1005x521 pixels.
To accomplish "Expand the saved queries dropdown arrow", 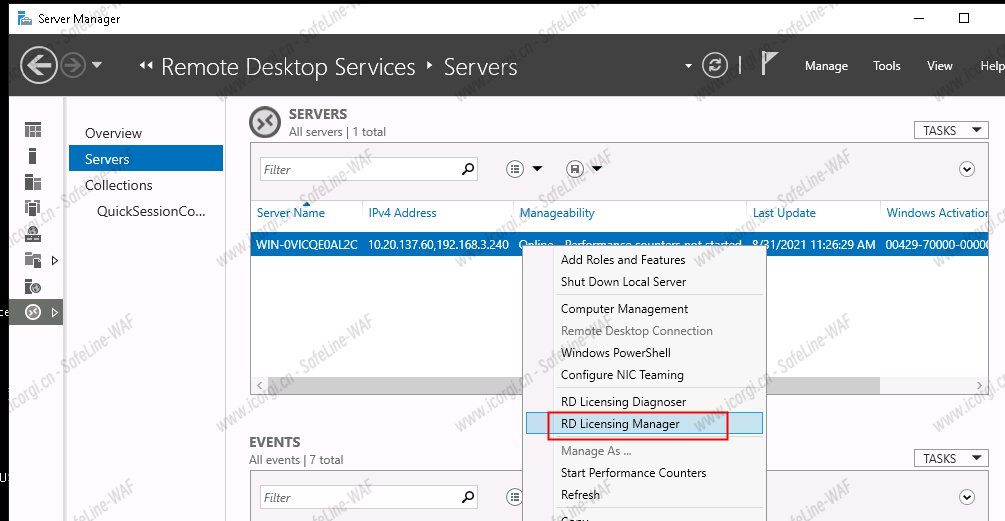I will coord(597,169).
